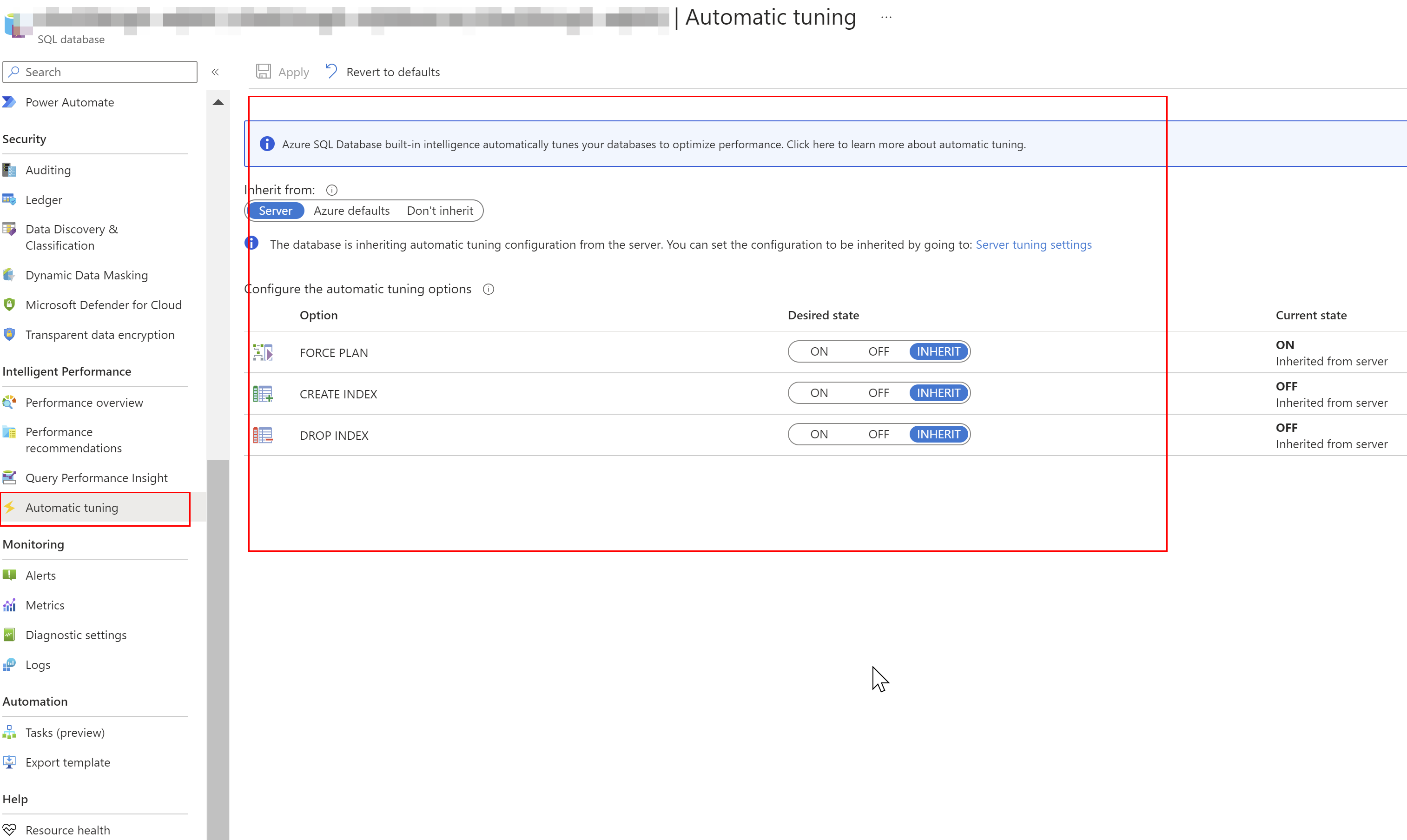The height and width of the screenshot is (840, 1407).
Task: Click the Query Performance Insight icon
Action: click(9, 478)
